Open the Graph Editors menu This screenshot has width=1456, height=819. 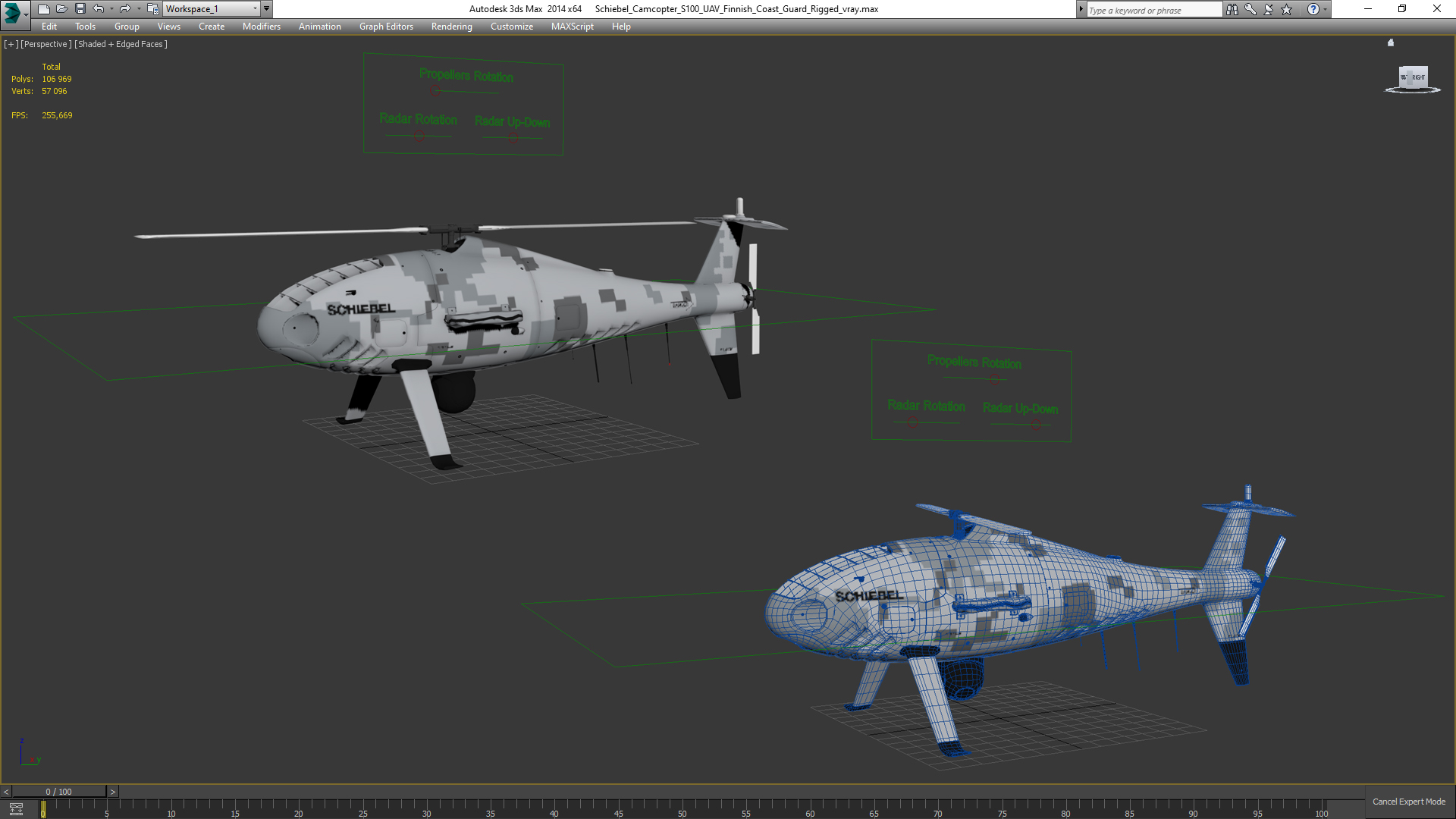pyautogui.click(x=386, y=27)
